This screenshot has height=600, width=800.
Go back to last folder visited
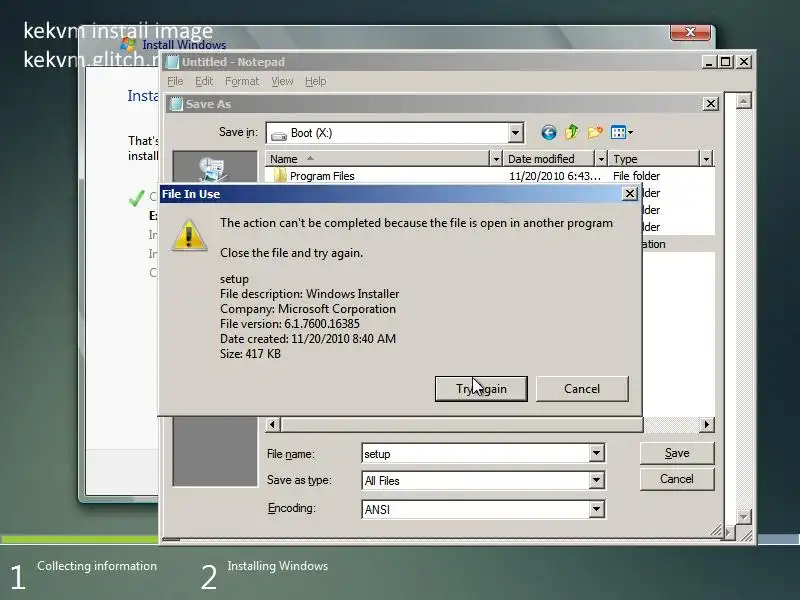[549, 133]
